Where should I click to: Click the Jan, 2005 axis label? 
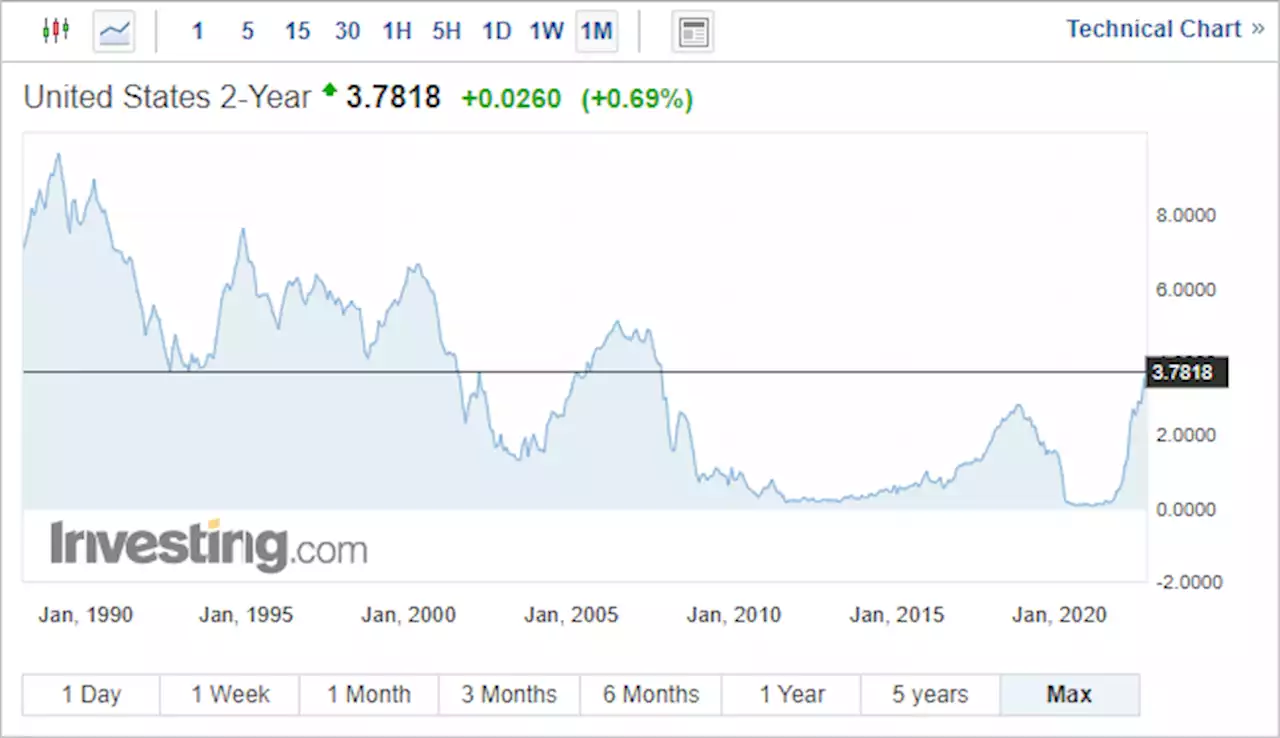(571, 615)
